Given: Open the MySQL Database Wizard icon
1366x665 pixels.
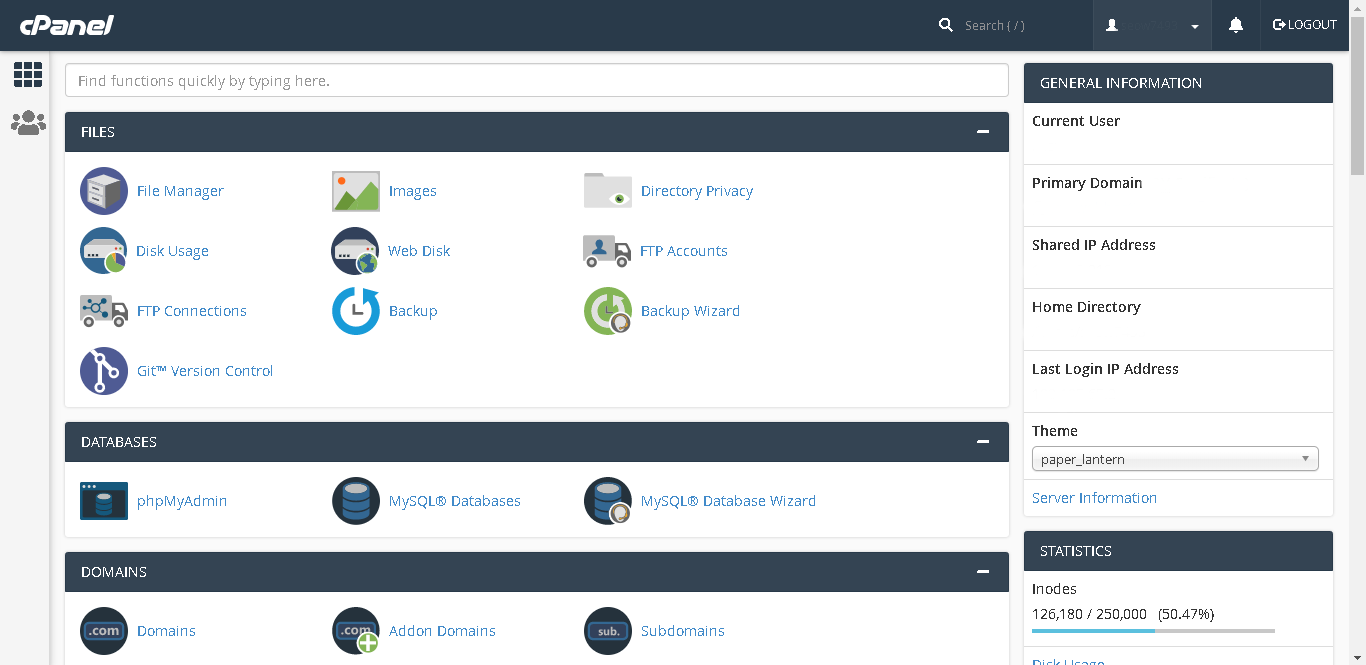Looking at the screenshot, I should pyautogui.click(x=608, y=501).
